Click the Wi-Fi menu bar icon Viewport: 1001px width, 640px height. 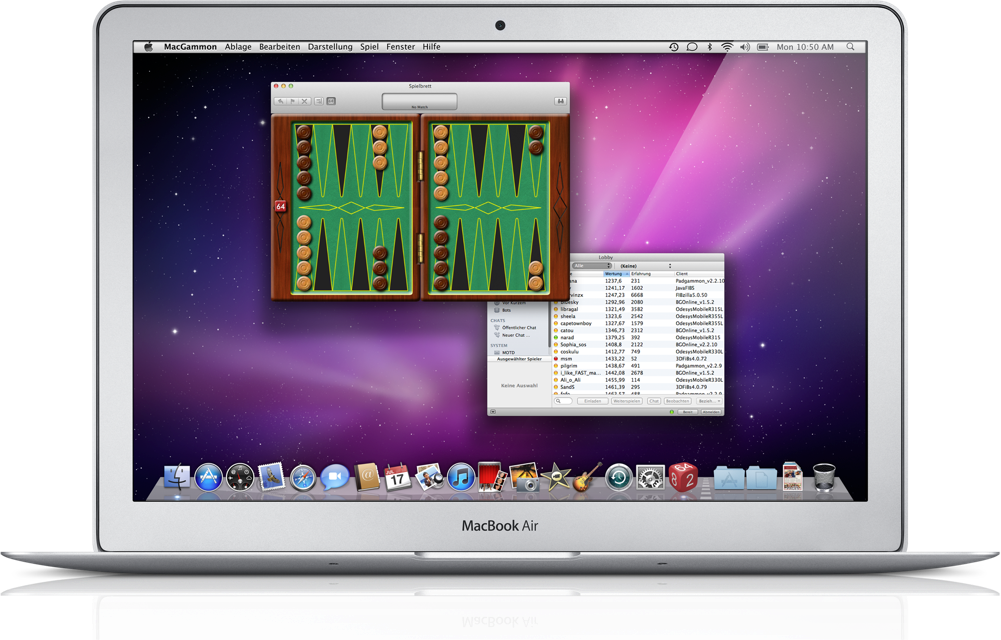[727, 47]
